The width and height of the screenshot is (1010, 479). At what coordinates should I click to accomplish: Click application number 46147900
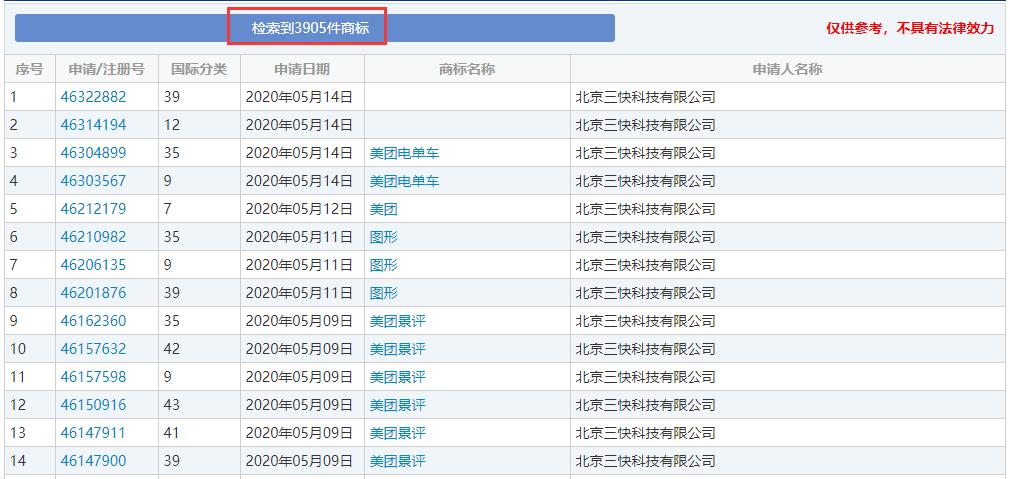pos(93,461)
